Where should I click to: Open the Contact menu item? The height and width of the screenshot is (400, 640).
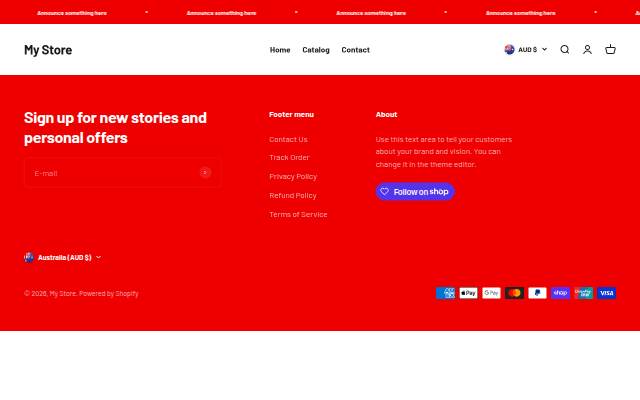coord(356,50)
